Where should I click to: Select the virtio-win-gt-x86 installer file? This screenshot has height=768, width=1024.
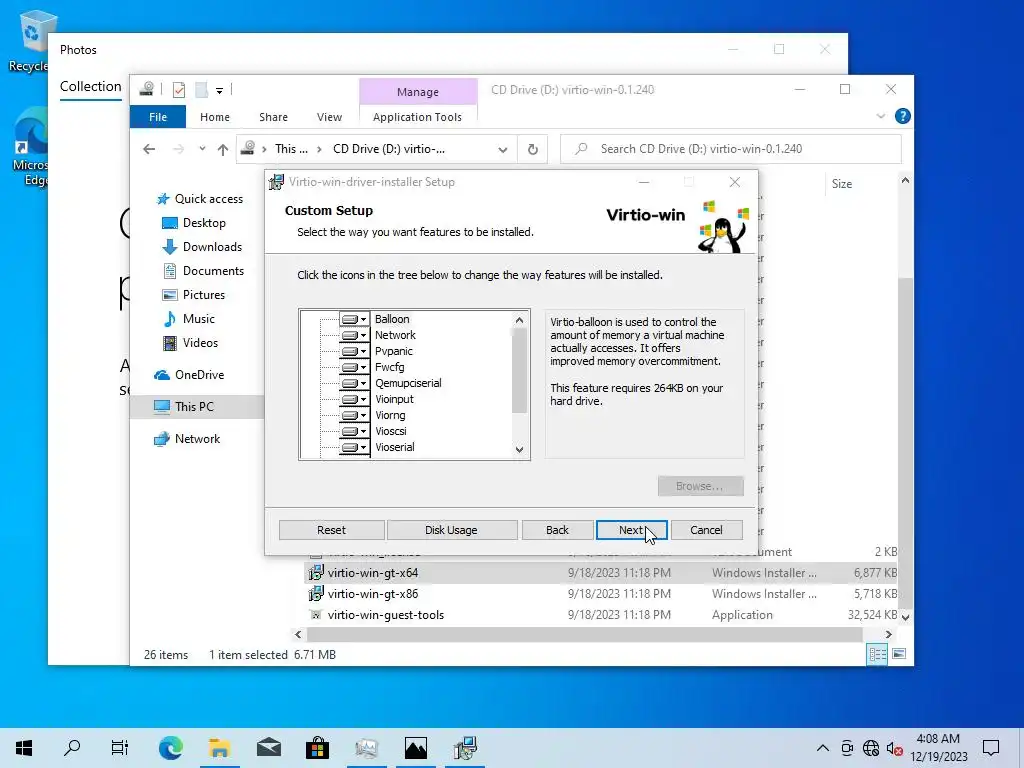tap(372, 594)
